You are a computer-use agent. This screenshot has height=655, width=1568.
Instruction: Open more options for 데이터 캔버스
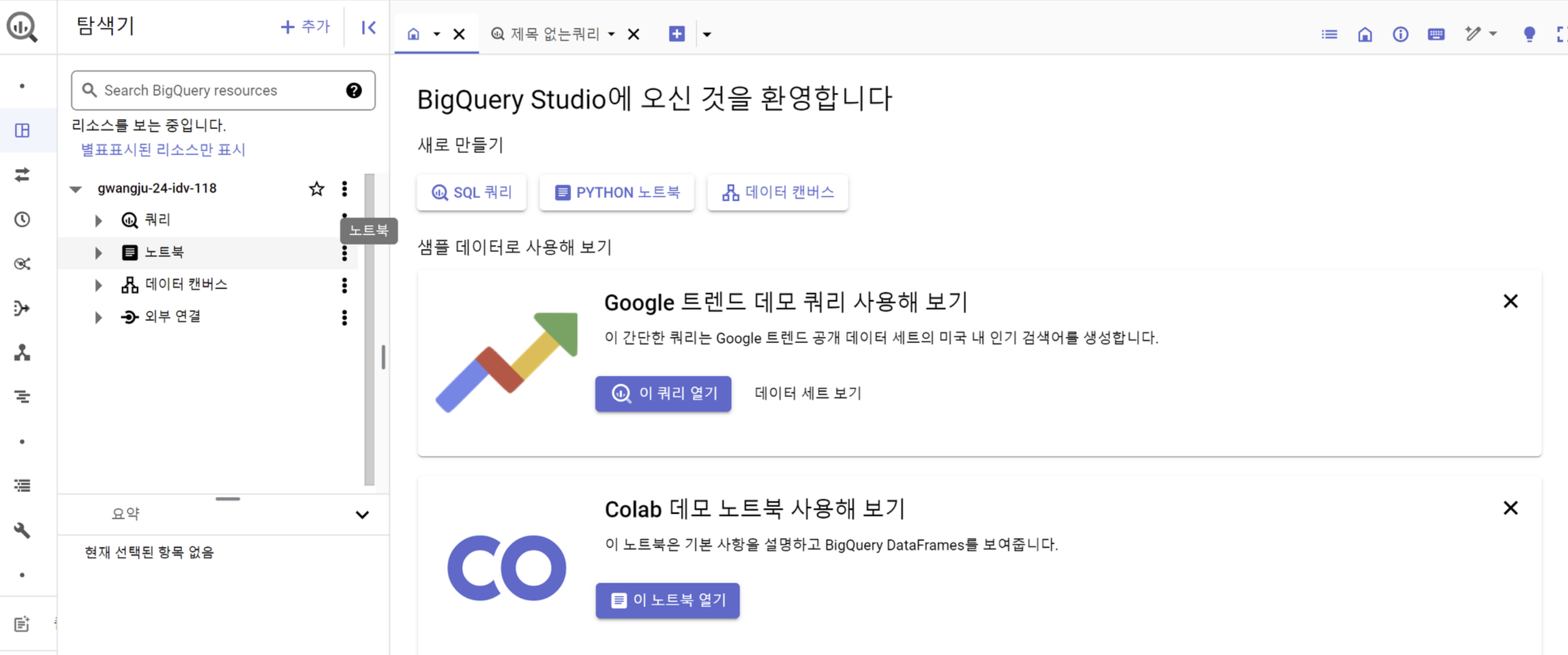[x=344, y=285]
